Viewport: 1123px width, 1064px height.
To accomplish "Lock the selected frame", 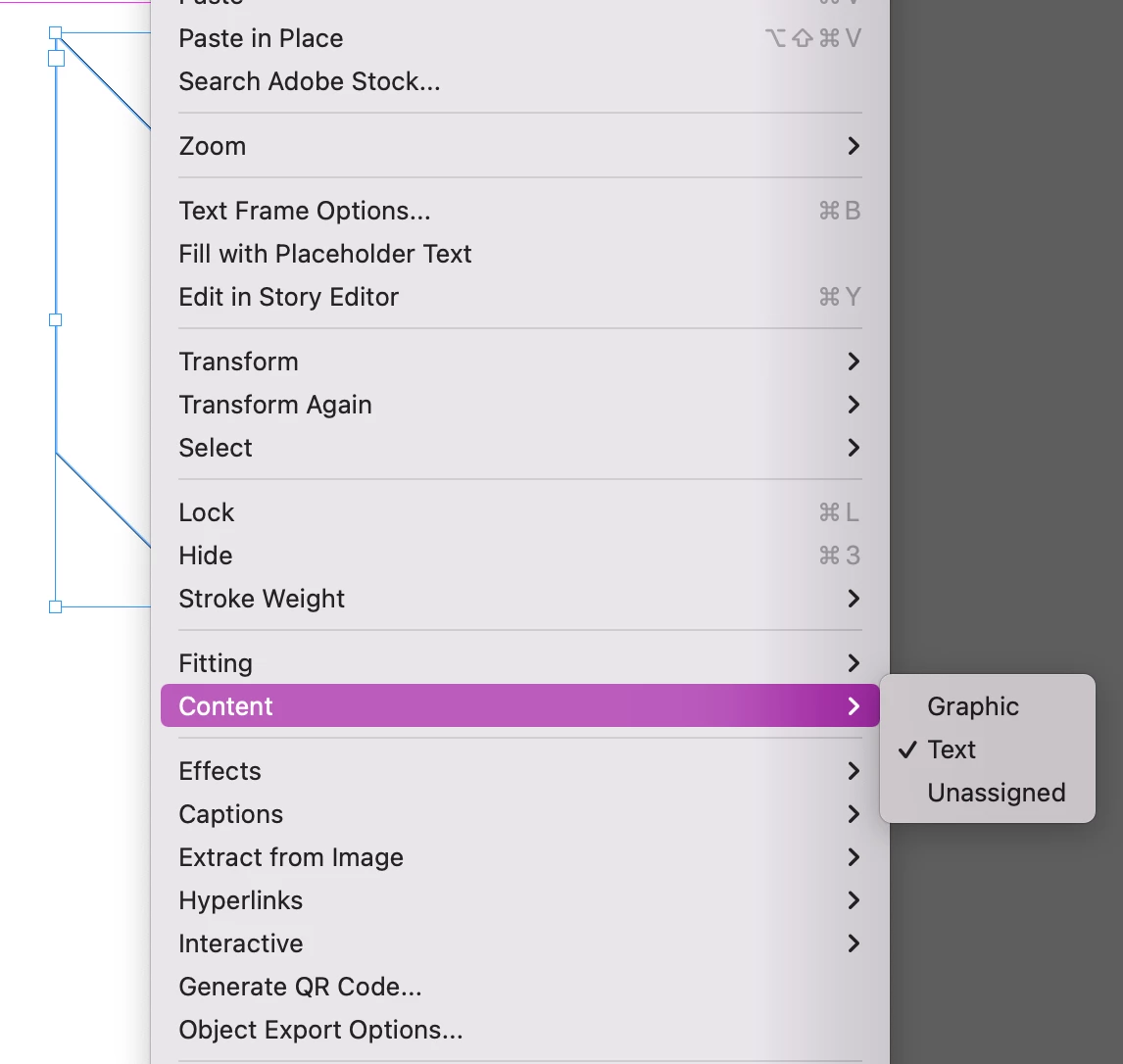I will tap(207, 512).
